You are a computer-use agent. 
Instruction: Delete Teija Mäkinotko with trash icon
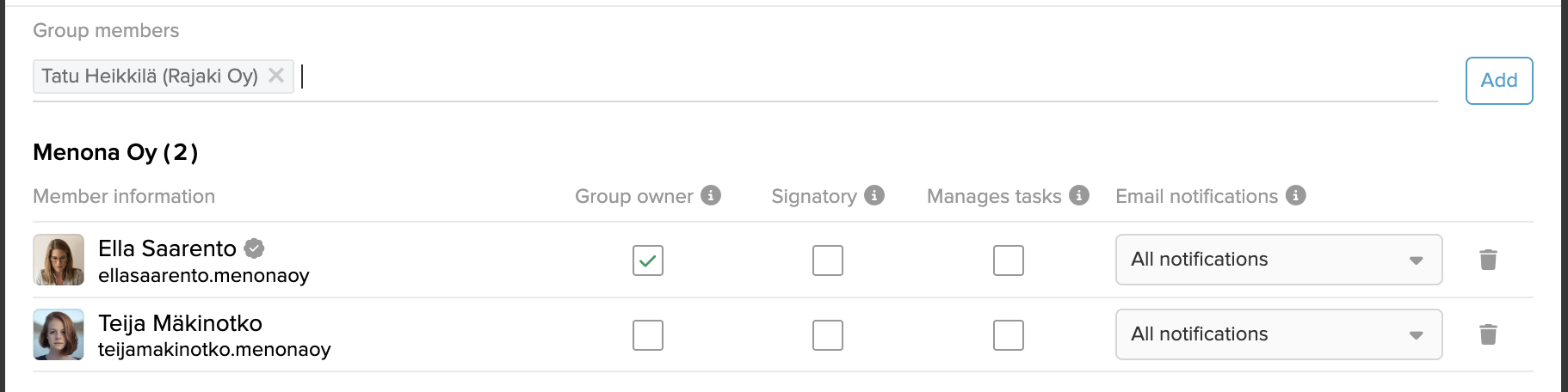click(1488, 334)
